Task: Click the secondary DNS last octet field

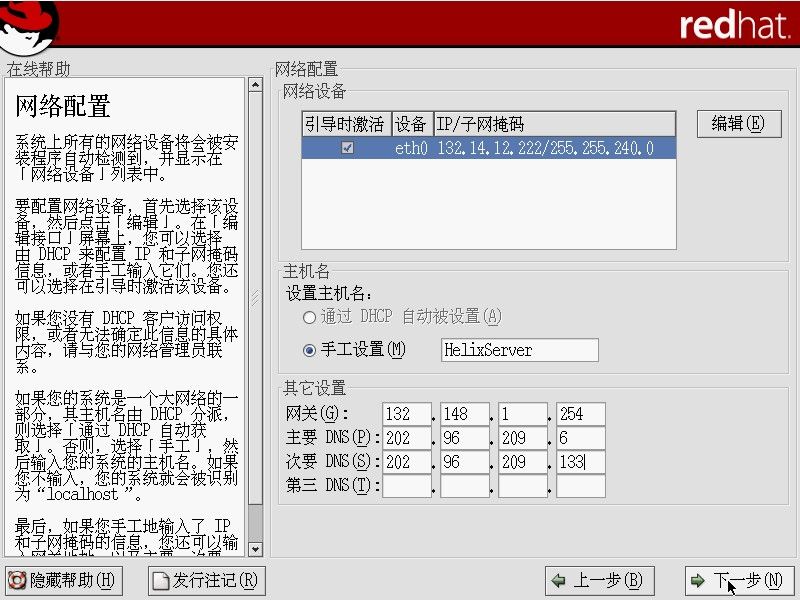Action: (580, 462)
